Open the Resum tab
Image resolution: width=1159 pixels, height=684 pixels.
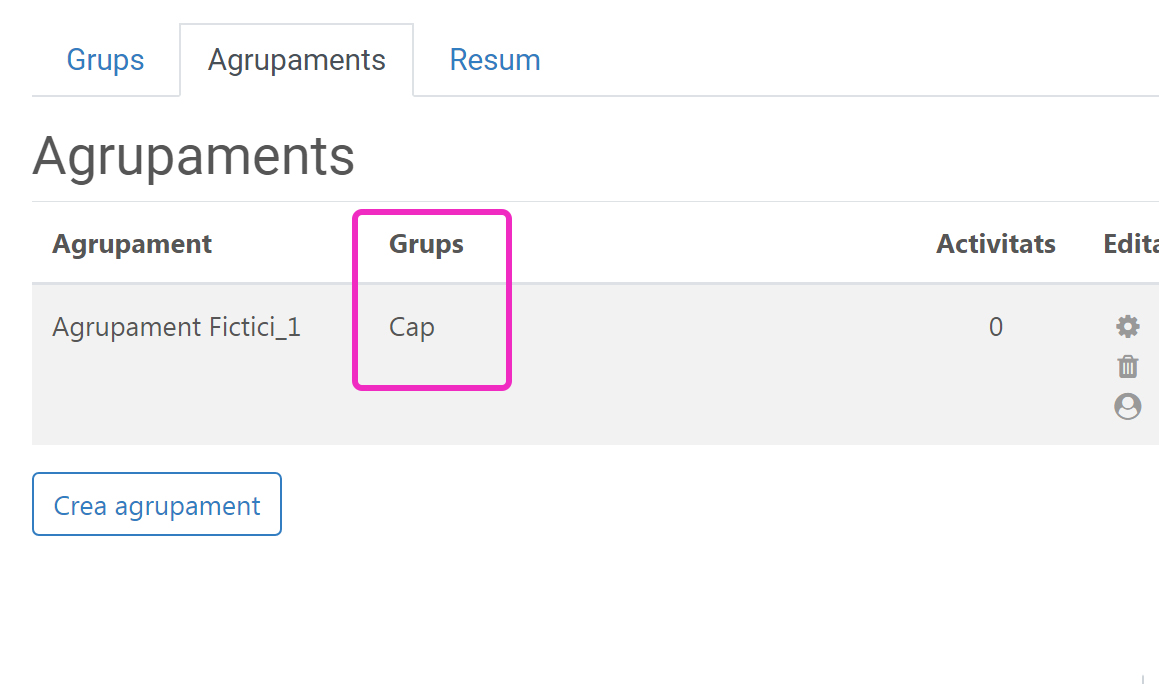pyautogui.click(x=495, y=60)
